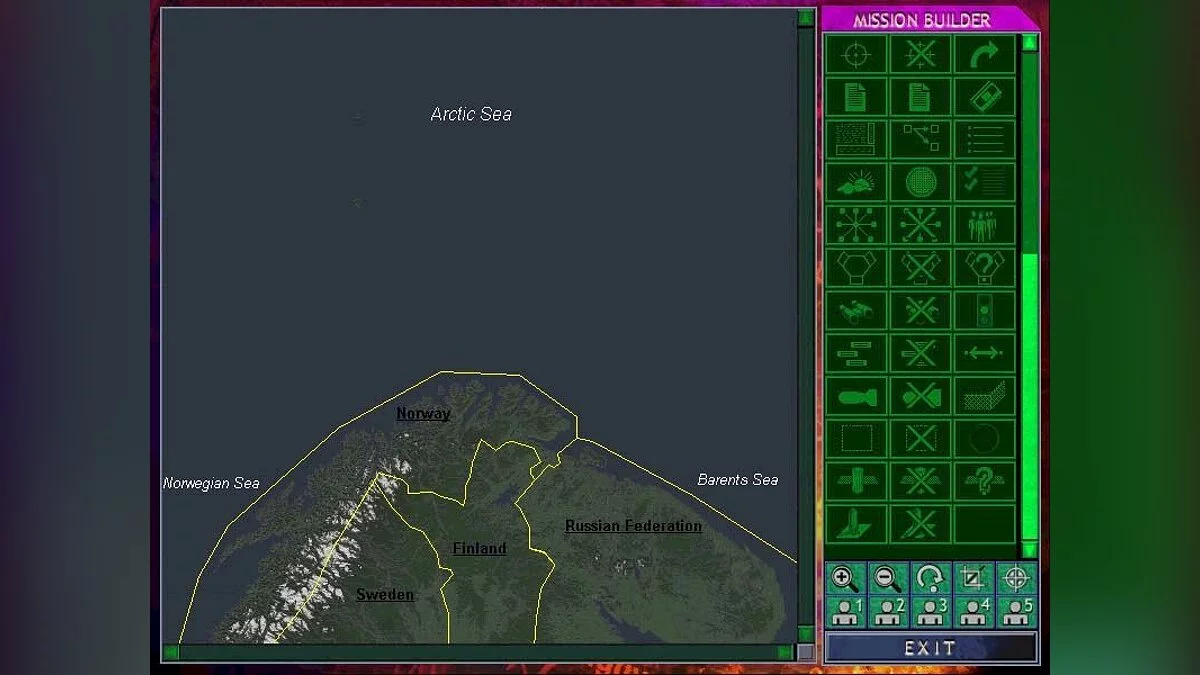Click the dim circle icon

pos(985,438)
